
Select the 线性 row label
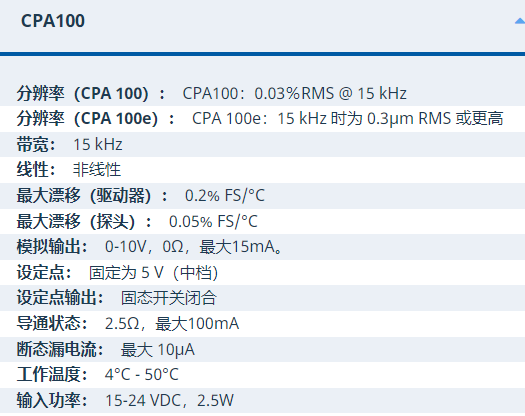tap(36, 170)
